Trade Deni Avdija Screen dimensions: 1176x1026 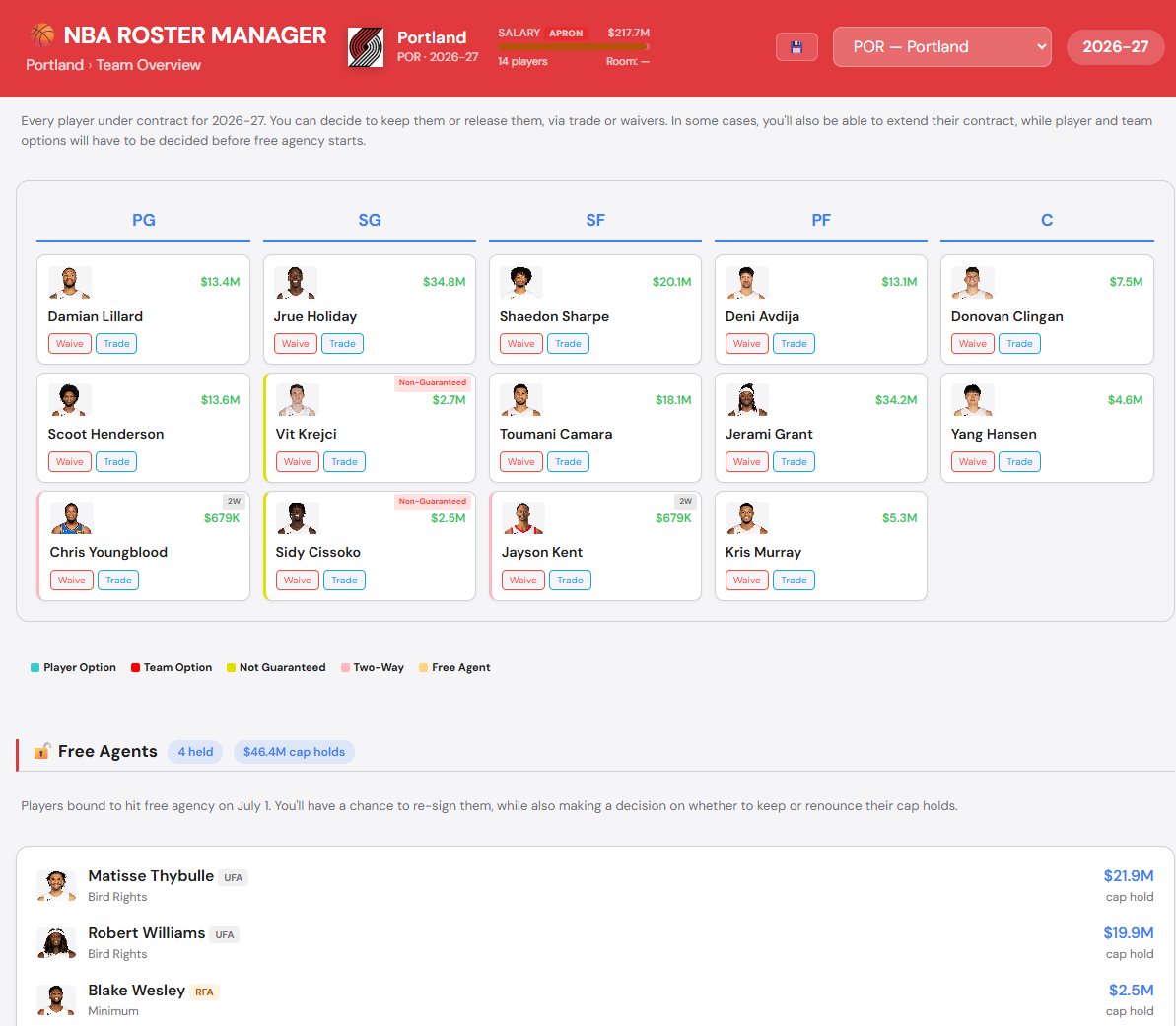(x=794, y=344)
